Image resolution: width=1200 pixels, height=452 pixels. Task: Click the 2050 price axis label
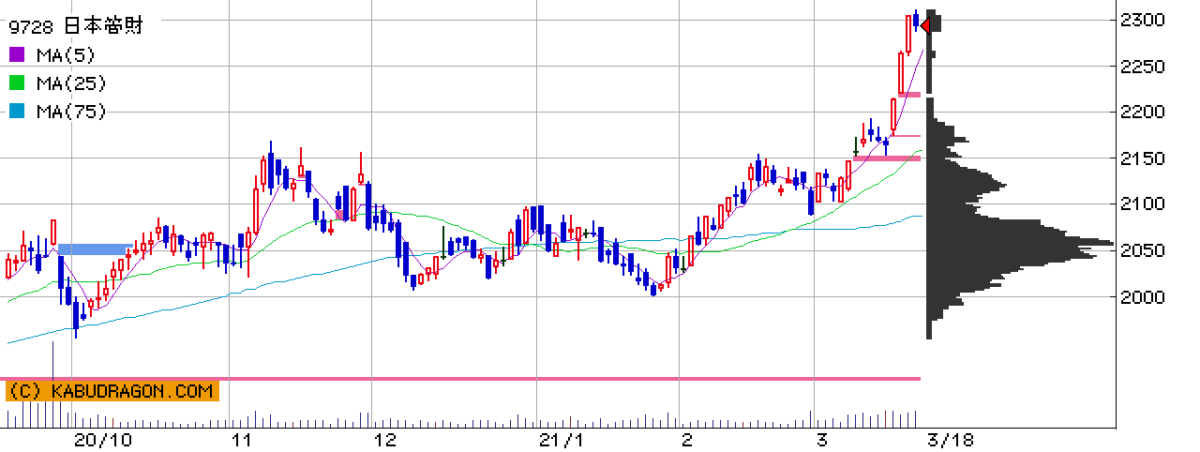point(1144,250)
